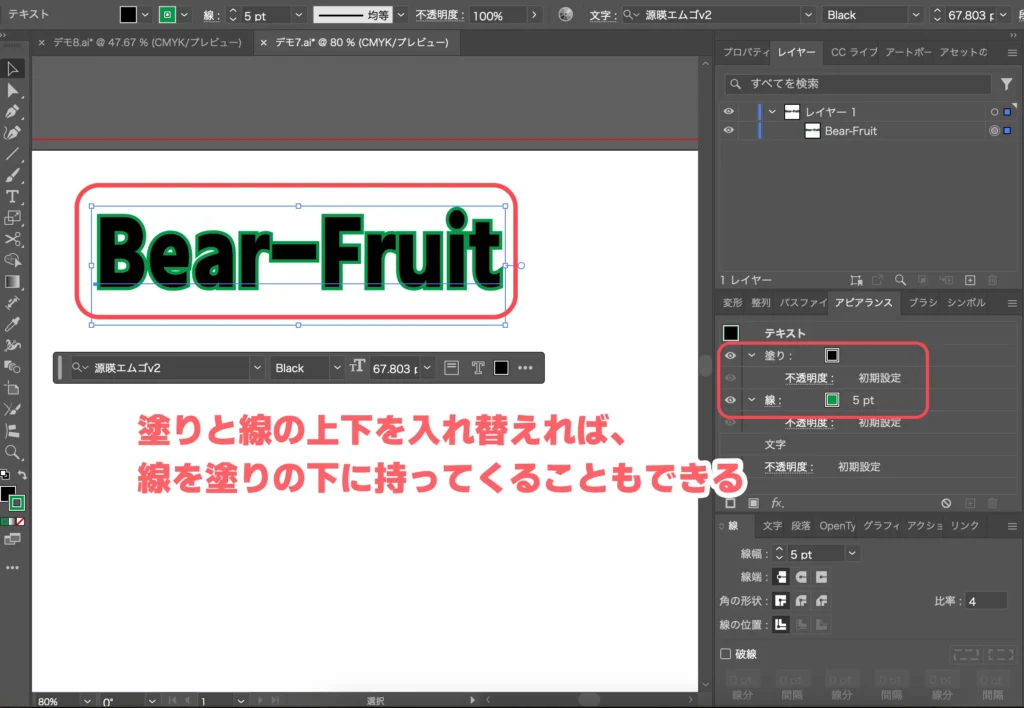Image resolution: width=1024 pixels, height=708 pixels.
Task: Switch to the ブラシ panel tab
Action: (922, 303)
